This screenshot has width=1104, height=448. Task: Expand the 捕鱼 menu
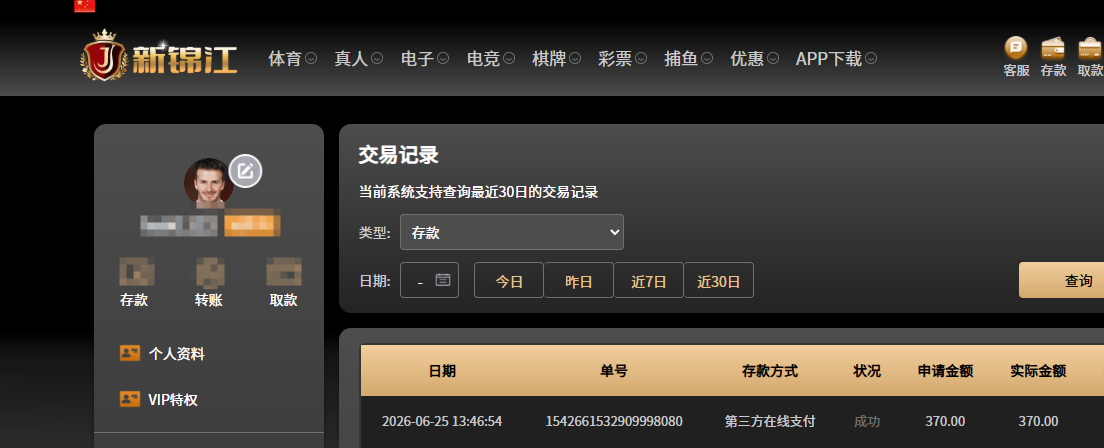click(689, 58)
